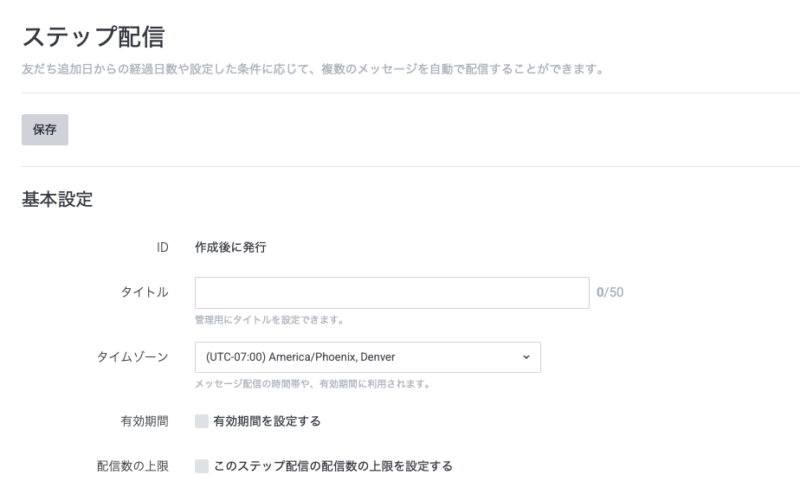The width and height of the screenshot is (800, 494).
Task: Click the タイトル field label
Action: tap(144, 292)
